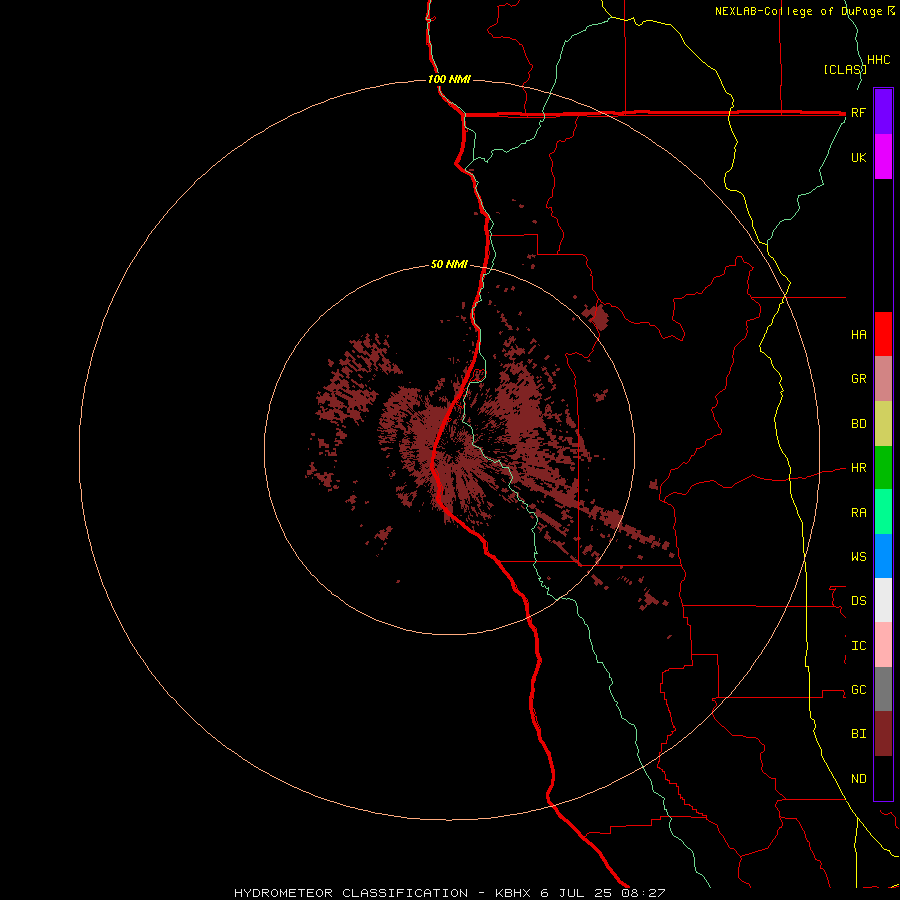900x900 pixels.
Task: Click the ND black legend swatch
Action: click(x=883, y=778)
